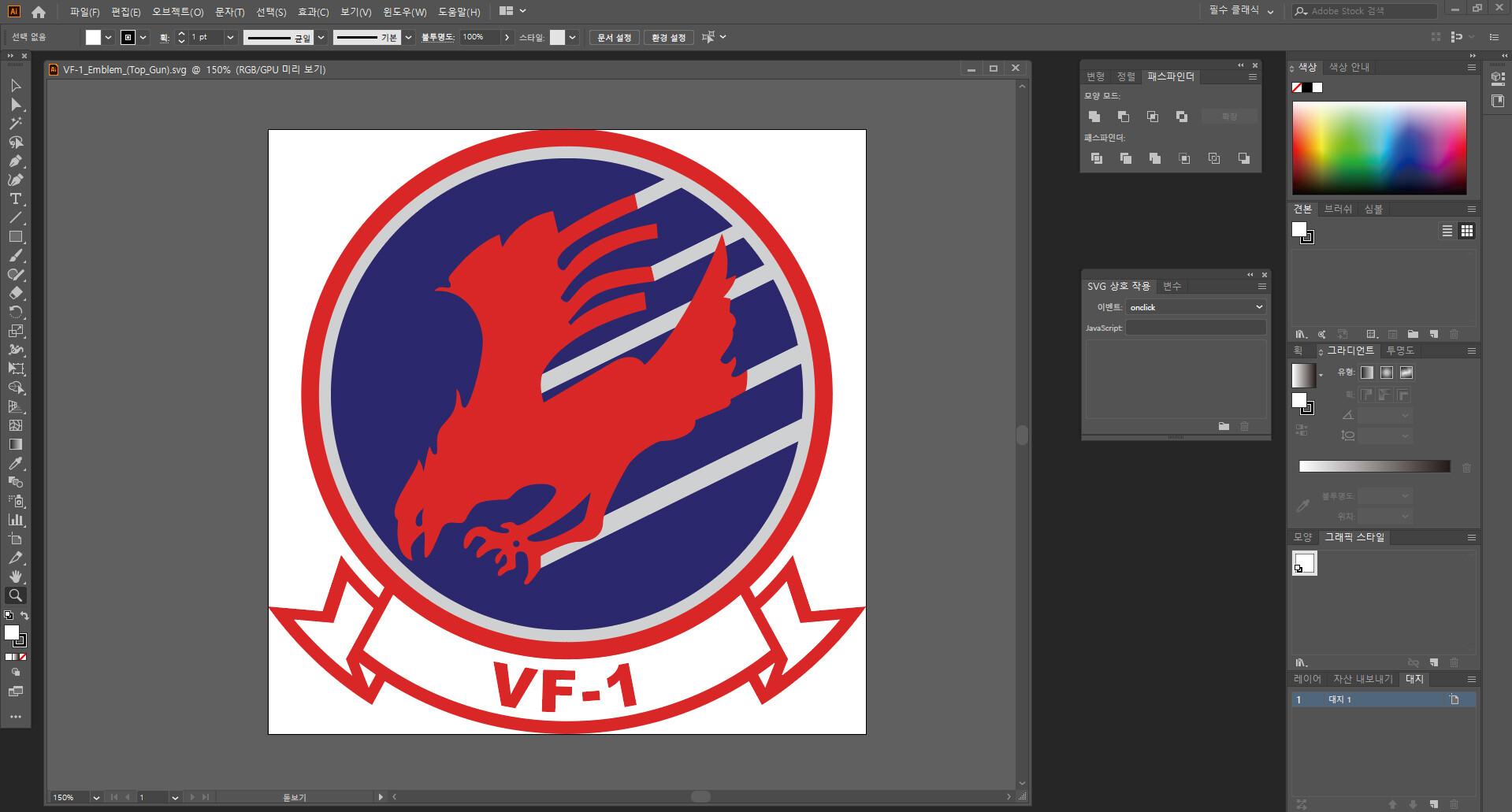Choose the Magic Wand tool

[16, 123]
